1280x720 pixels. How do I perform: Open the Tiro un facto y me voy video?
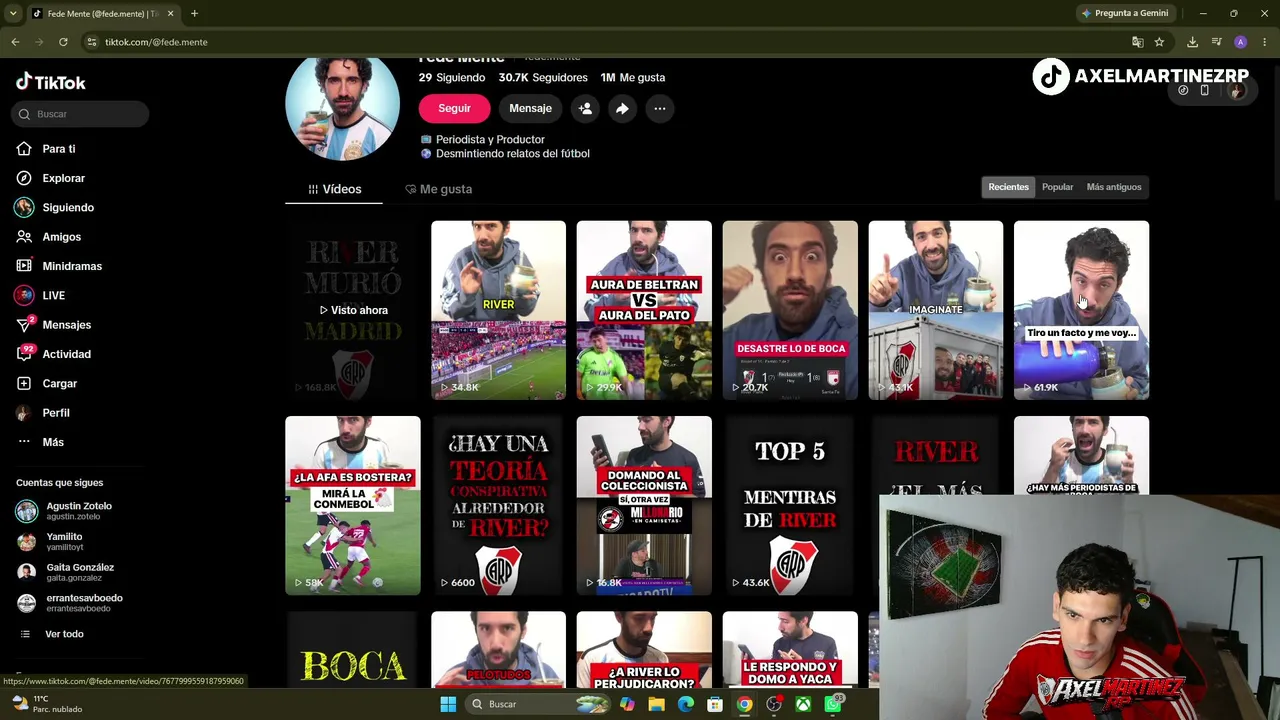pyautogui.click(x=1081, y=310)
